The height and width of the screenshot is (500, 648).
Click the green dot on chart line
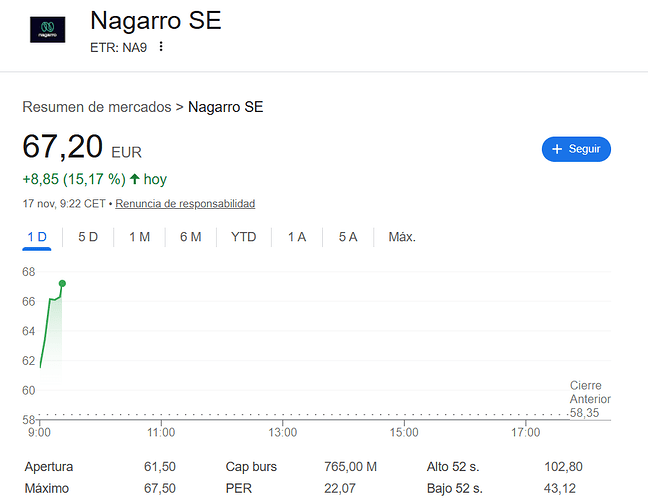63,283
